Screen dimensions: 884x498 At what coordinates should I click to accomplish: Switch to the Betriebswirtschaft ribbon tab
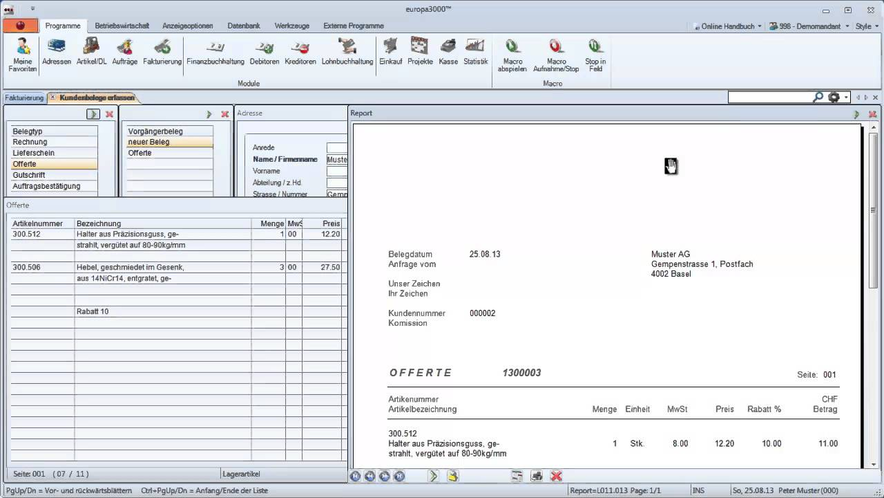(x=121, y=25)
